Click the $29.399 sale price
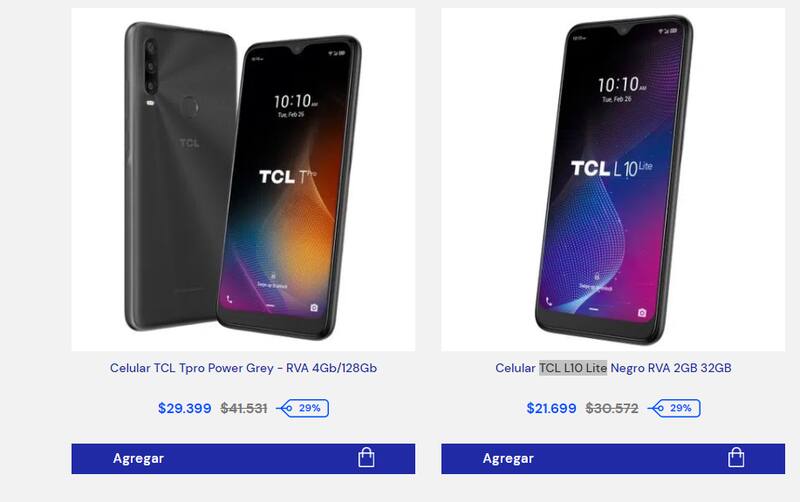The width and height of the screenshot is (800, 502). tap(185, 408)
